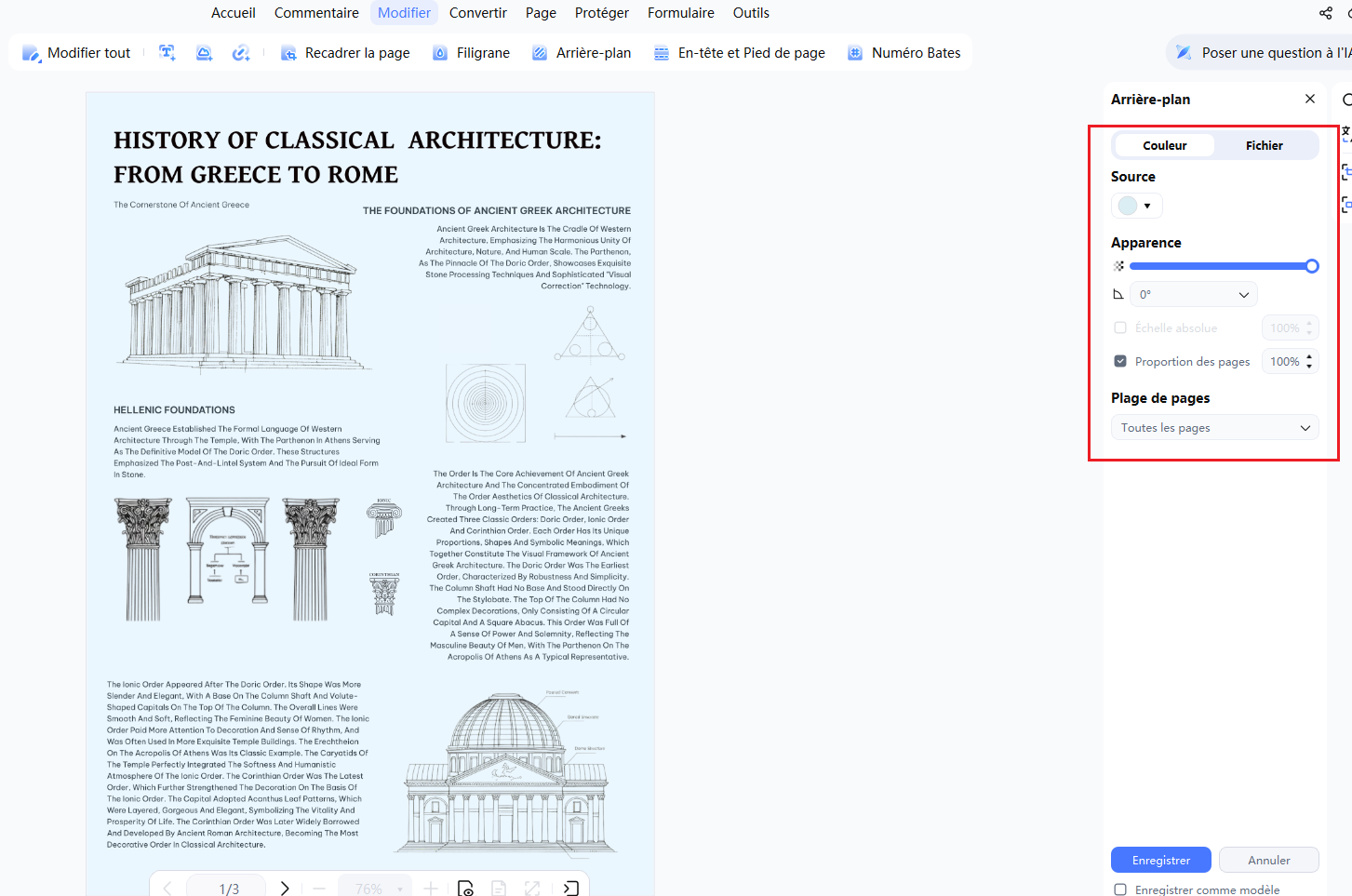Open Numéro Bates tool
The height and width of the screenshot is (896, 1352).
point(904,53)
